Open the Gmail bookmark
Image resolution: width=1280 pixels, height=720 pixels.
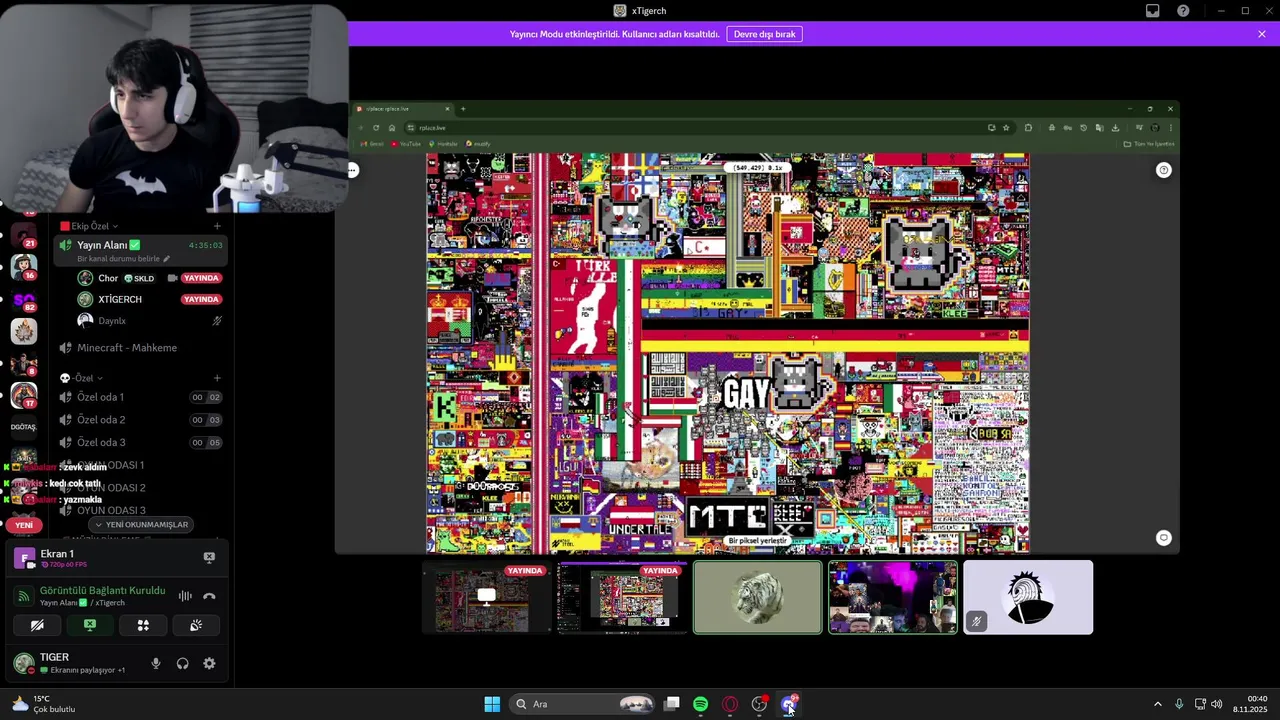tap(373, 144)
